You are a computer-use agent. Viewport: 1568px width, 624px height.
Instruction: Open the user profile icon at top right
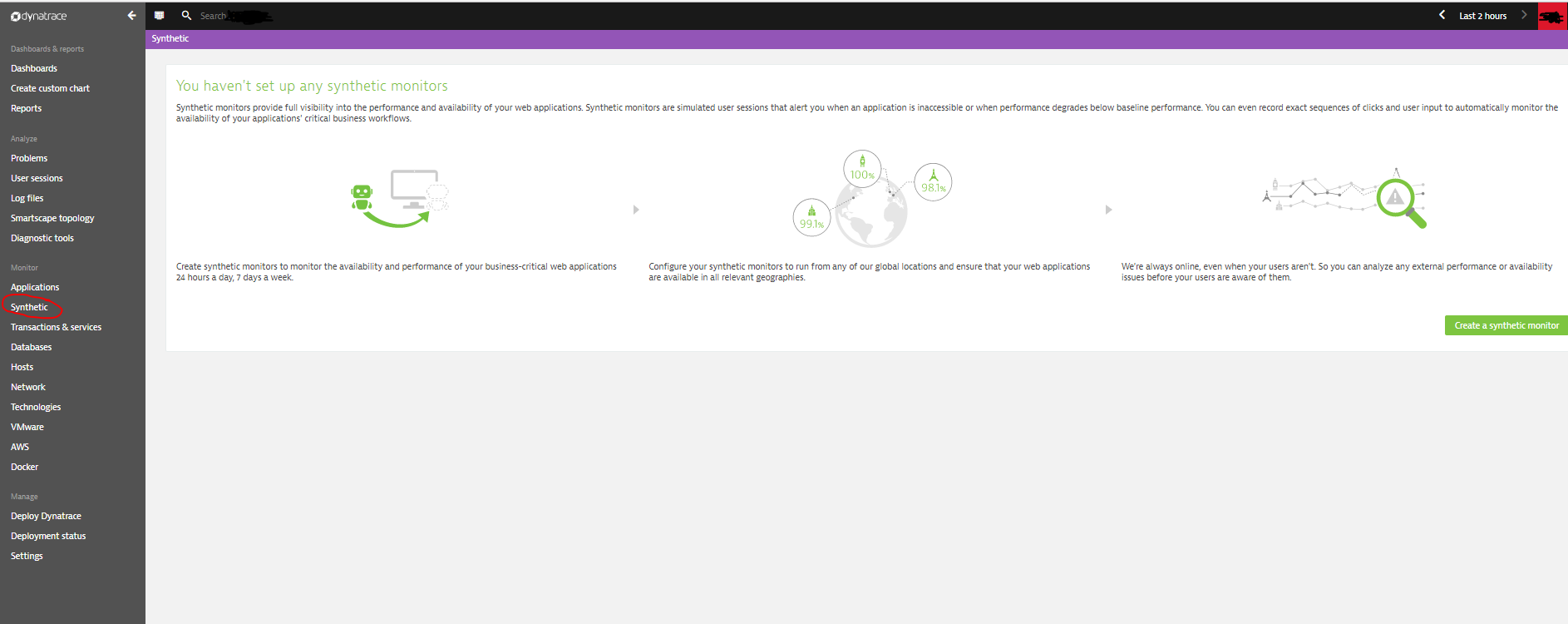click(1551, 16)
